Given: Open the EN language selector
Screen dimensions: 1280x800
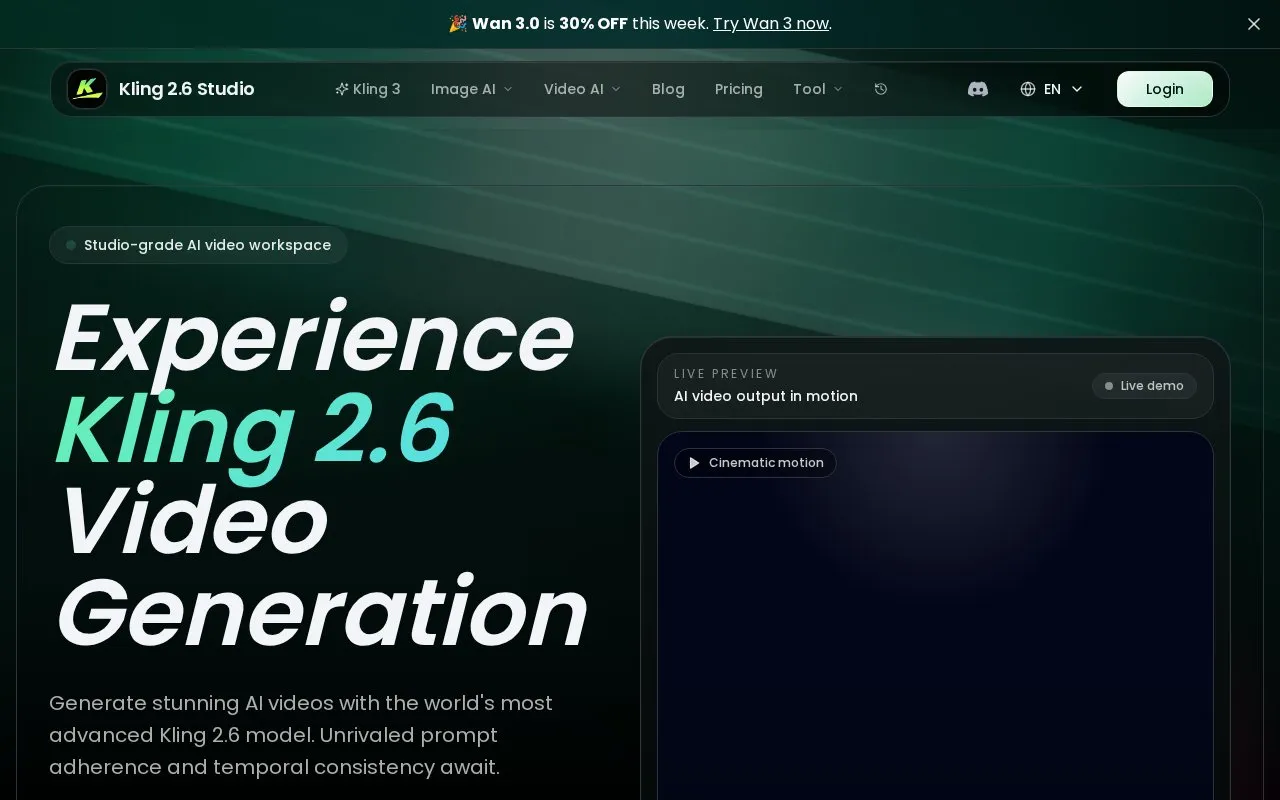Looking at the screenshot, I should pyautogui.click(x=1052, y=89).
